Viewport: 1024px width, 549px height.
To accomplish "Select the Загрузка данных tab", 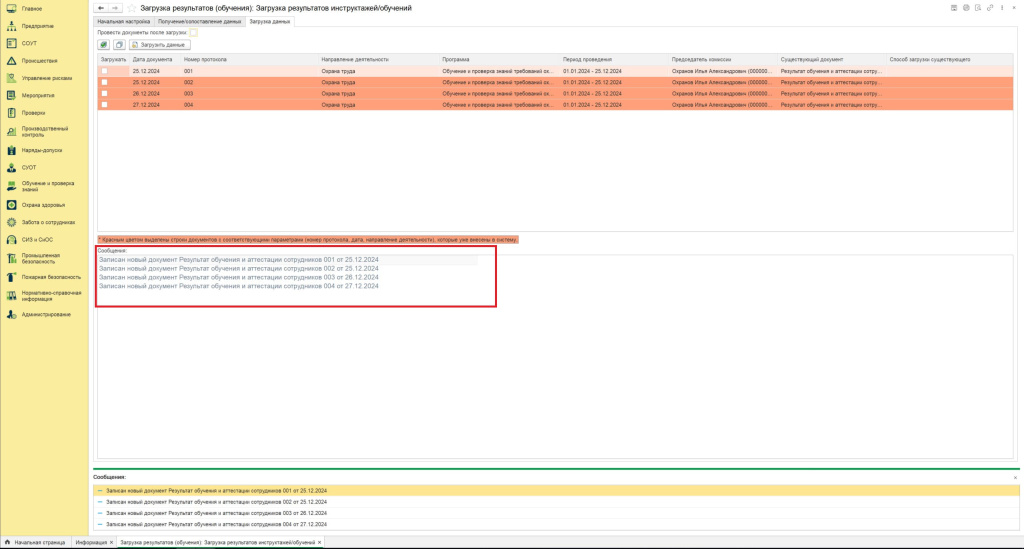I will click(x=270, y=22).
